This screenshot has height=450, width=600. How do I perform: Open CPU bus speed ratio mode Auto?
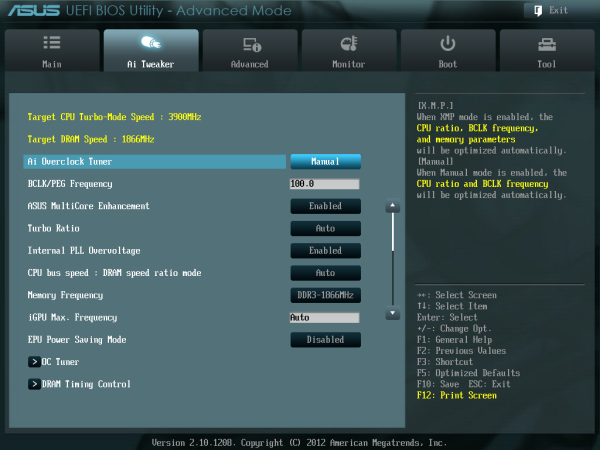[325, 273]
